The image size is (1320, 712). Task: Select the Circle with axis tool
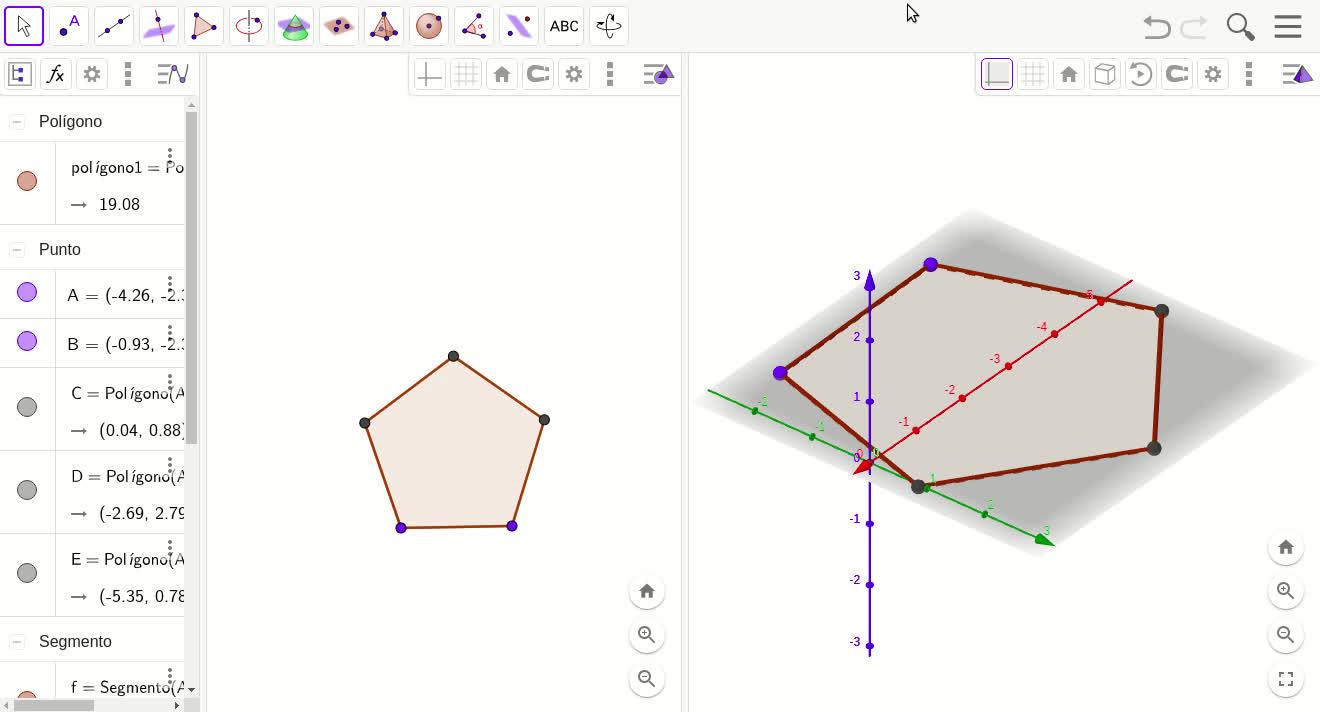249,26
